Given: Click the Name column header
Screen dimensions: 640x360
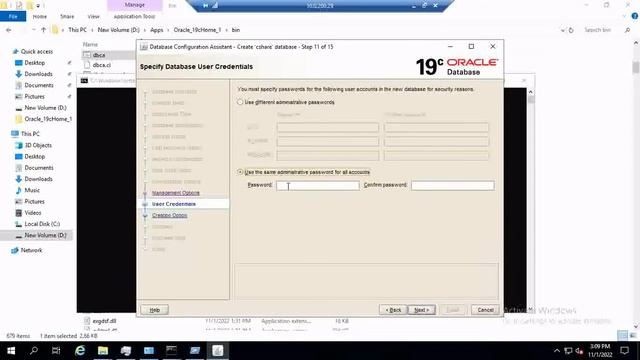Looking at the screenshot, I should [90, 44].
